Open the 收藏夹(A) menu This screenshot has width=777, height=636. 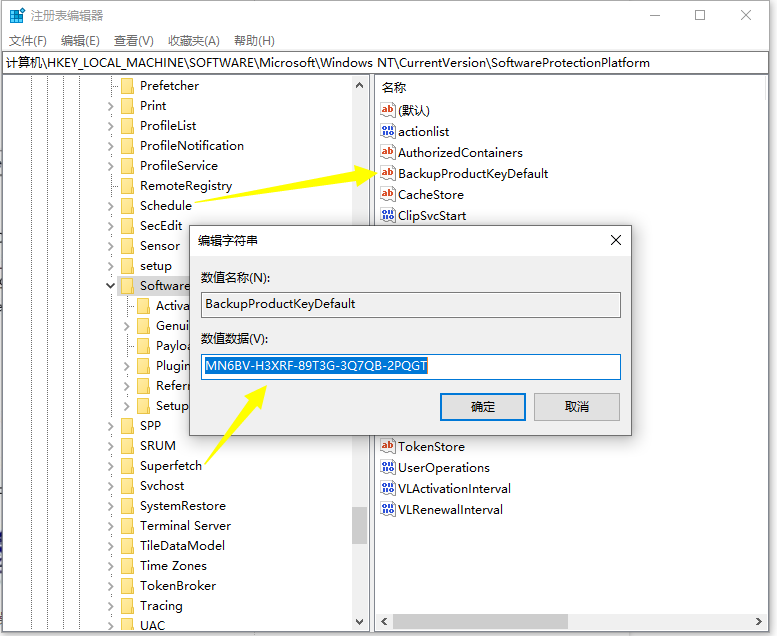[193, 40]
